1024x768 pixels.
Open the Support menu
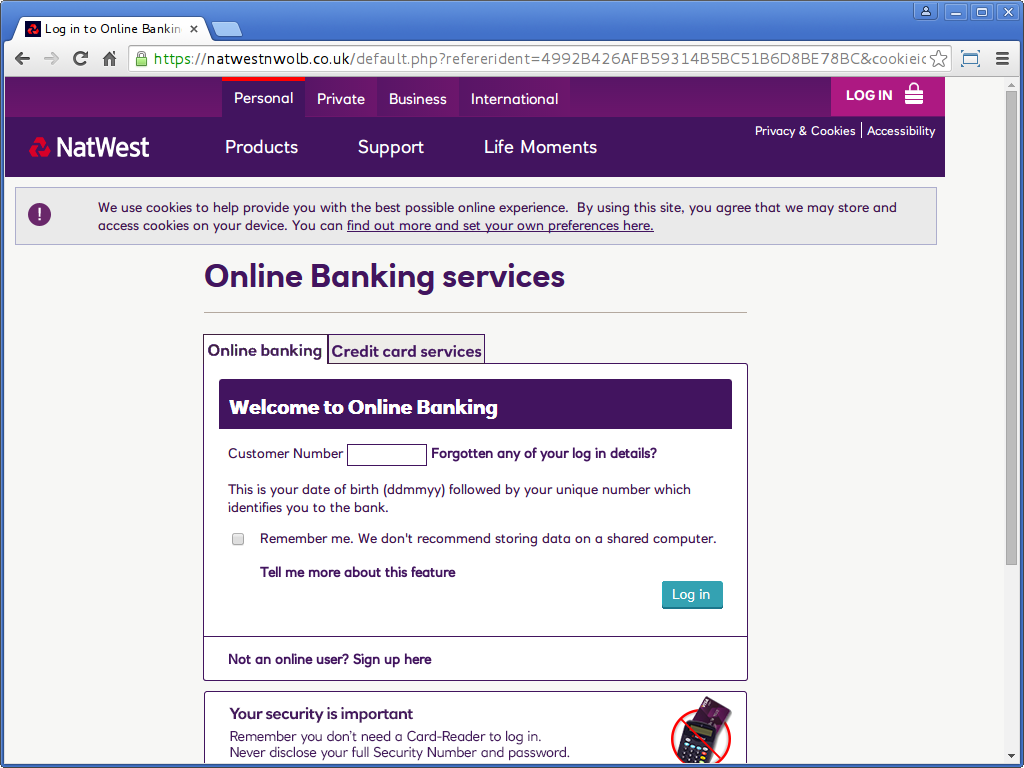click(391, 147)
